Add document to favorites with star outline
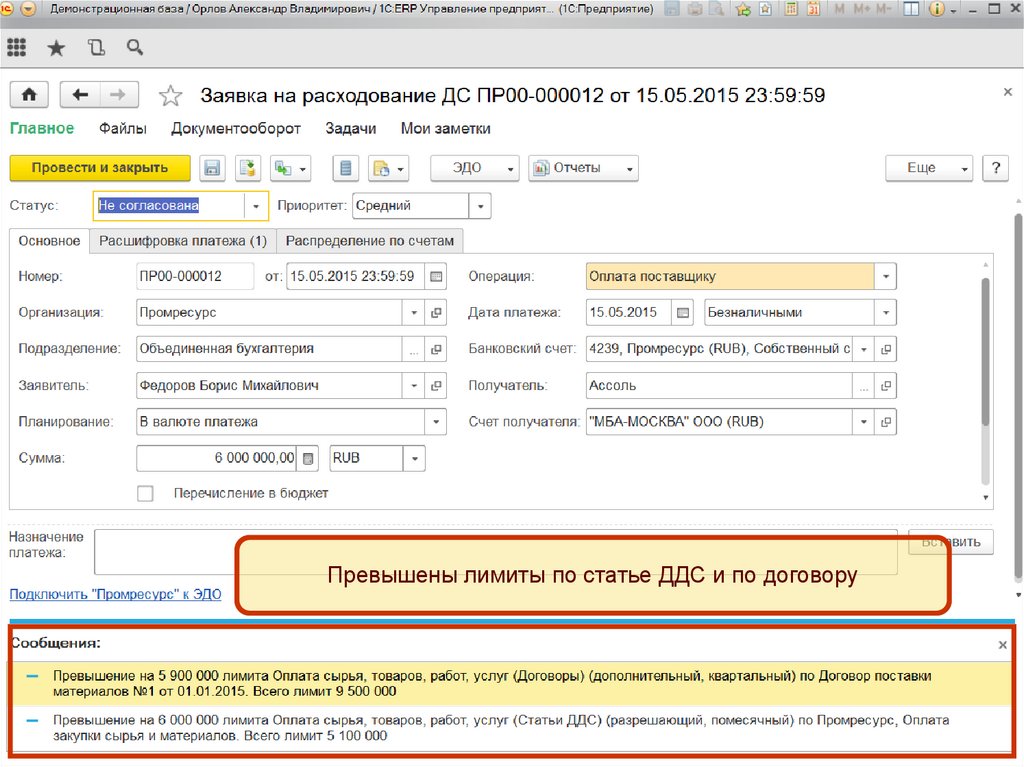This screenshot has height=767, width=1024. pyautogui.click(x=170, y=96)
